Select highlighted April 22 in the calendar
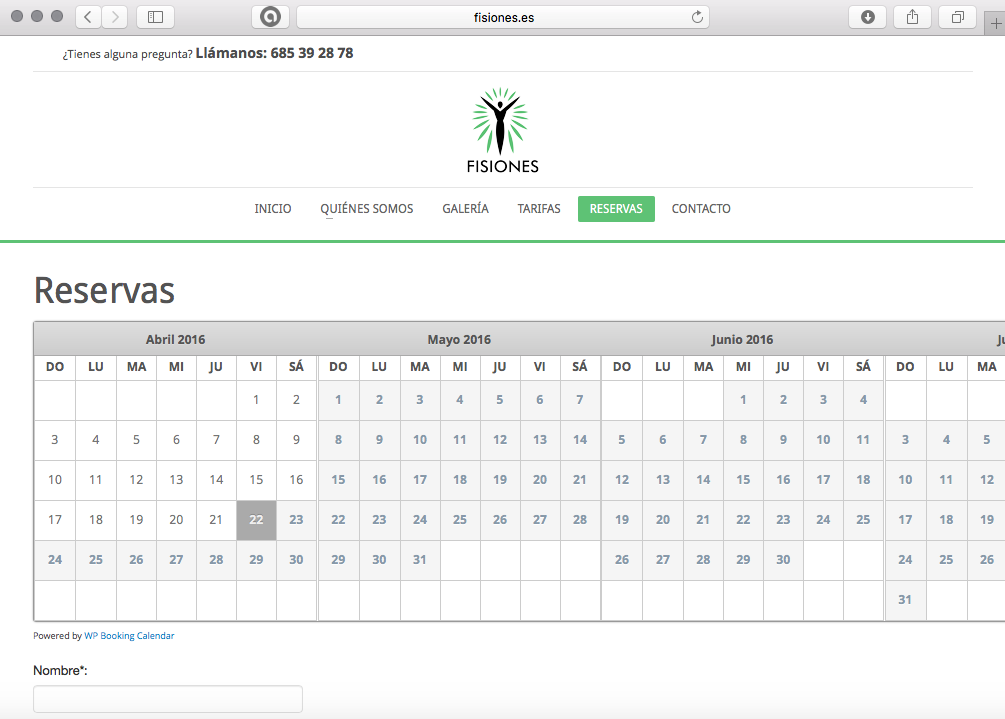 coord(256,520)
